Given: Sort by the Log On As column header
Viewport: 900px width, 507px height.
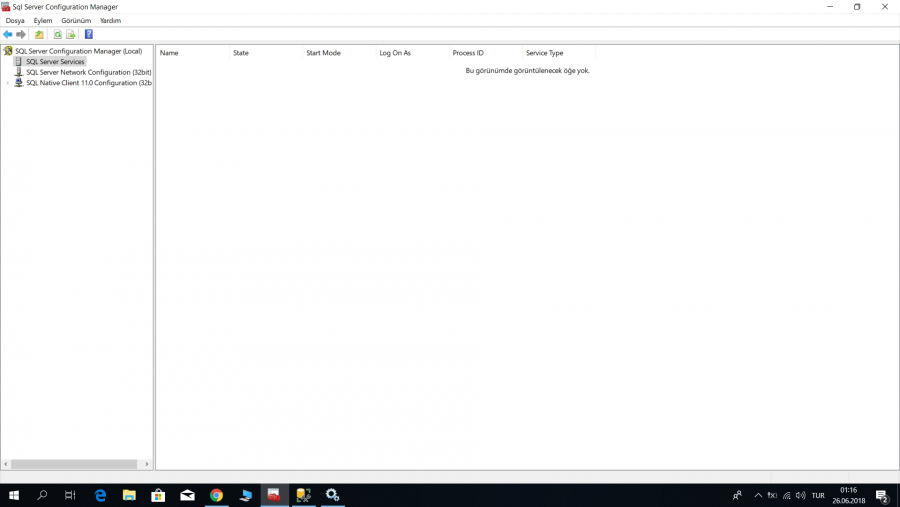Looking at the screenshot, I should tap(412, 53).
